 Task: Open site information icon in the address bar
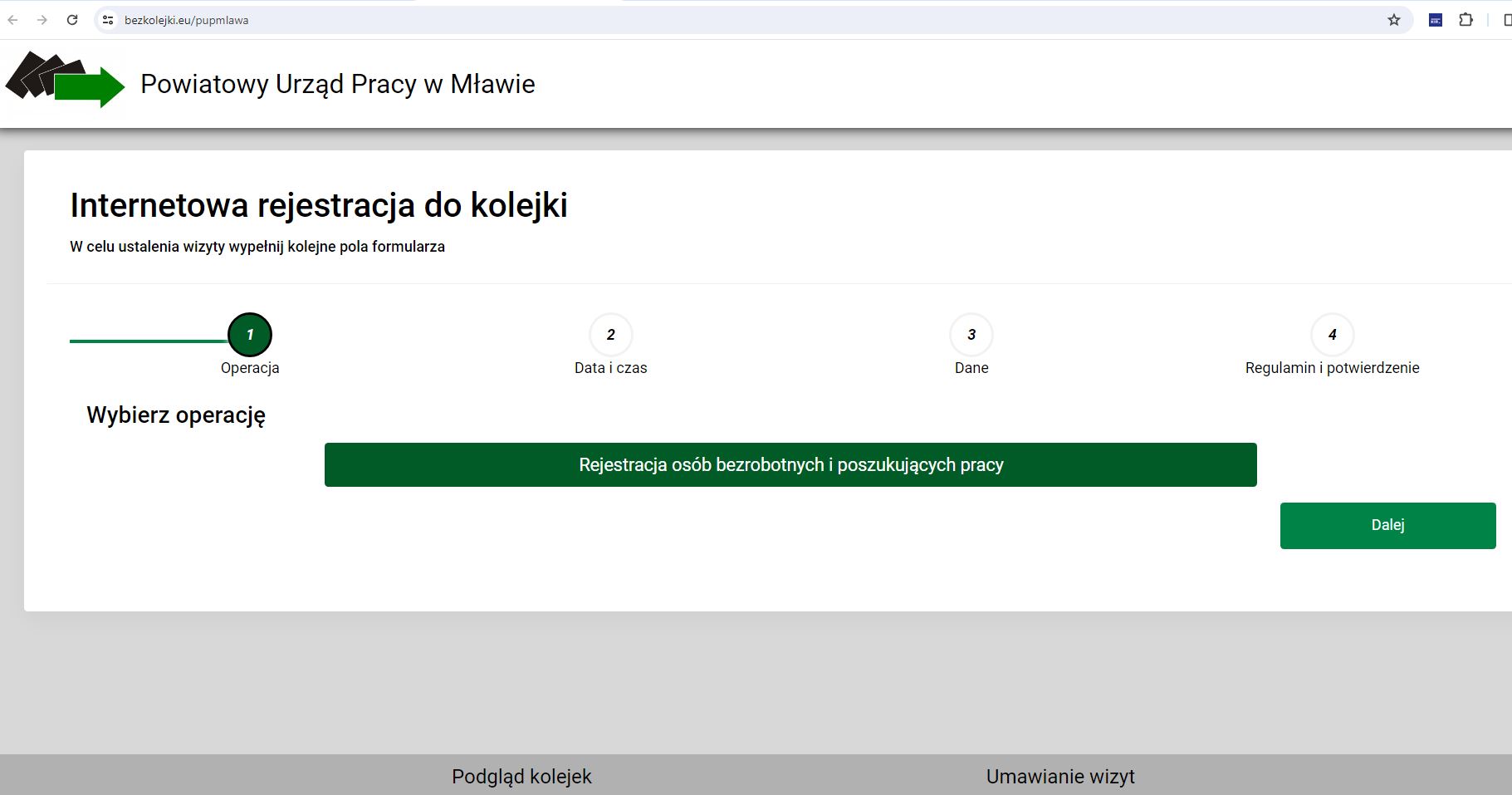[x=108, y=20]
